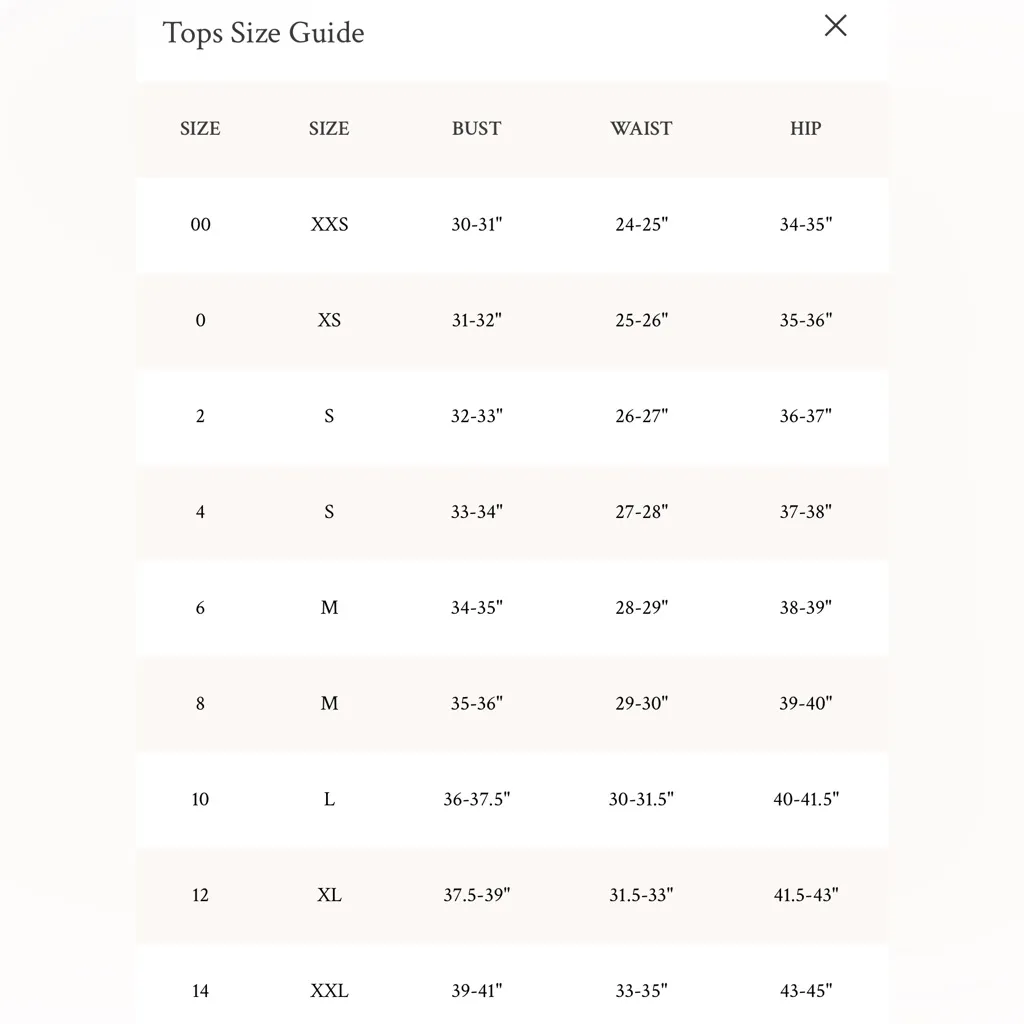
Task: Click the 33-34" bust measurement
Action: tap(476, 511)
